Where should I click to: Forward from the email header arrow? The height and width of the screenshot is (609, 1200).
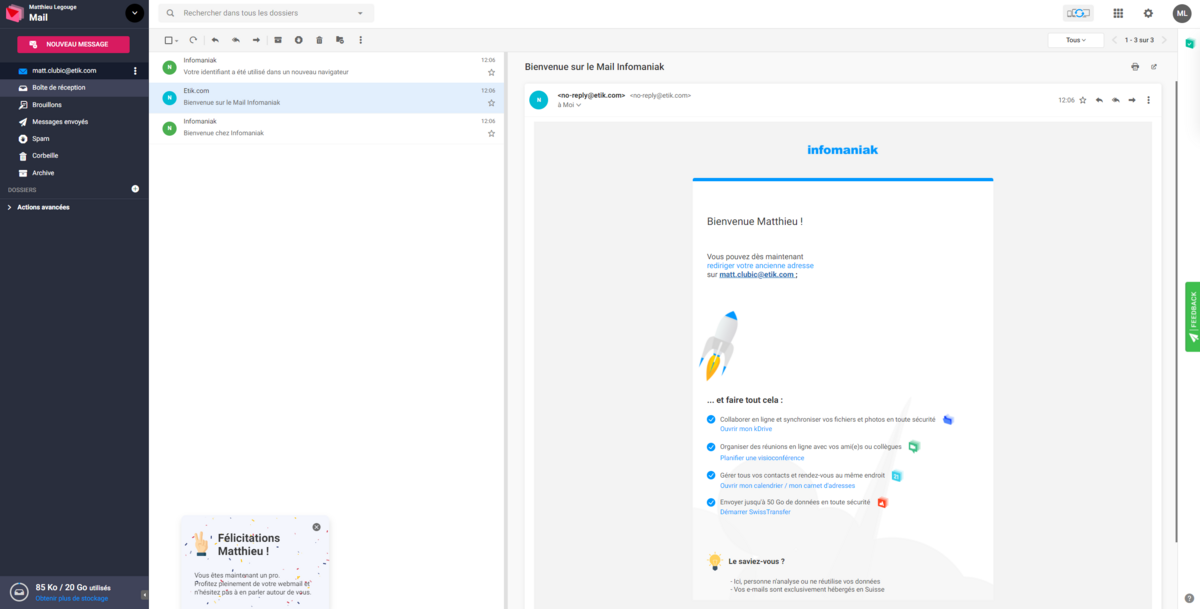1132,100
